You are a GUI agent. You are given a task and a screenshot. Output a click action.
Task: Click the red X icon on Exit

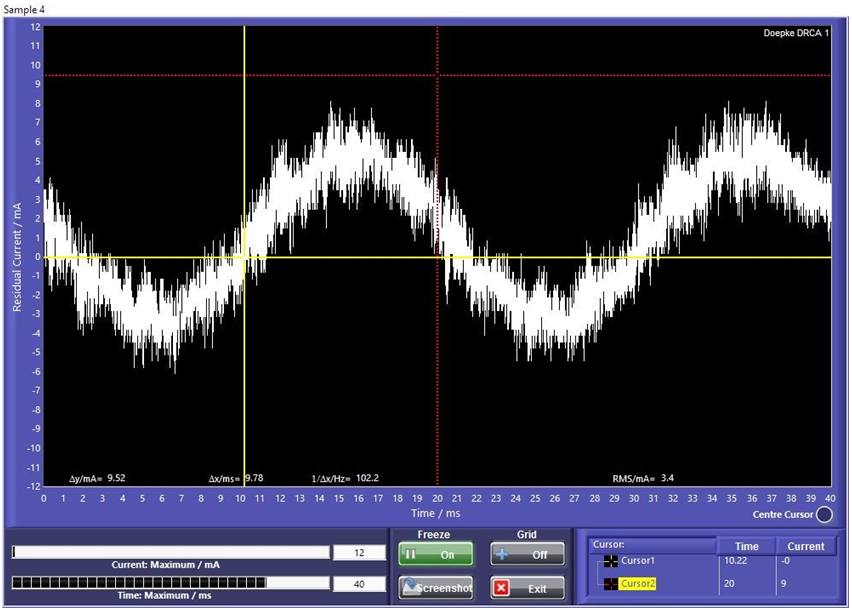502,588
